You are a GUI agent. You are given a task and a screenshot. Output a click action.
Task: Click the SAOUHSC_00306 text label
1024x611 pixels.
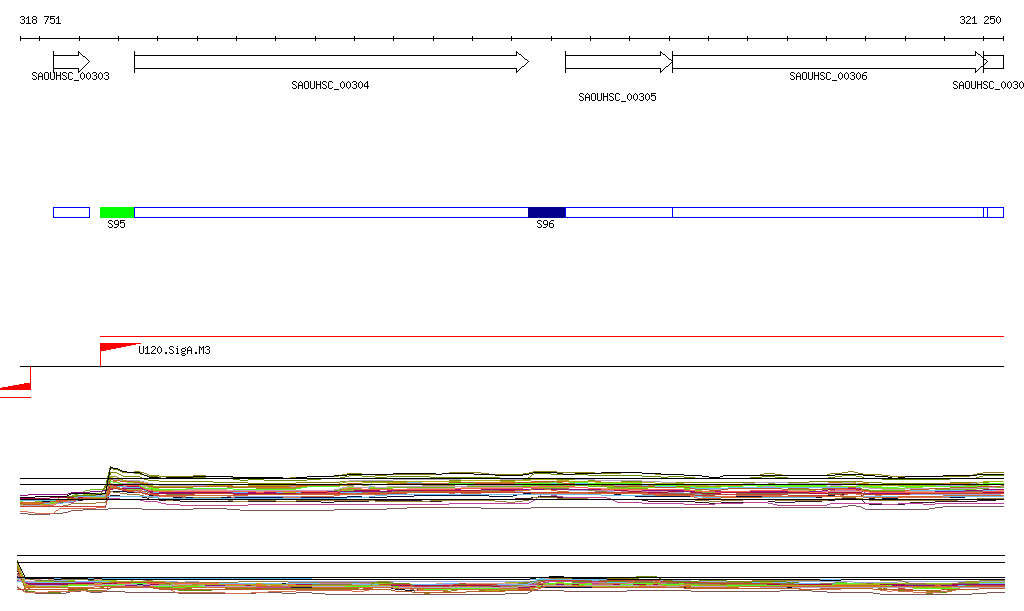point(828,77)
